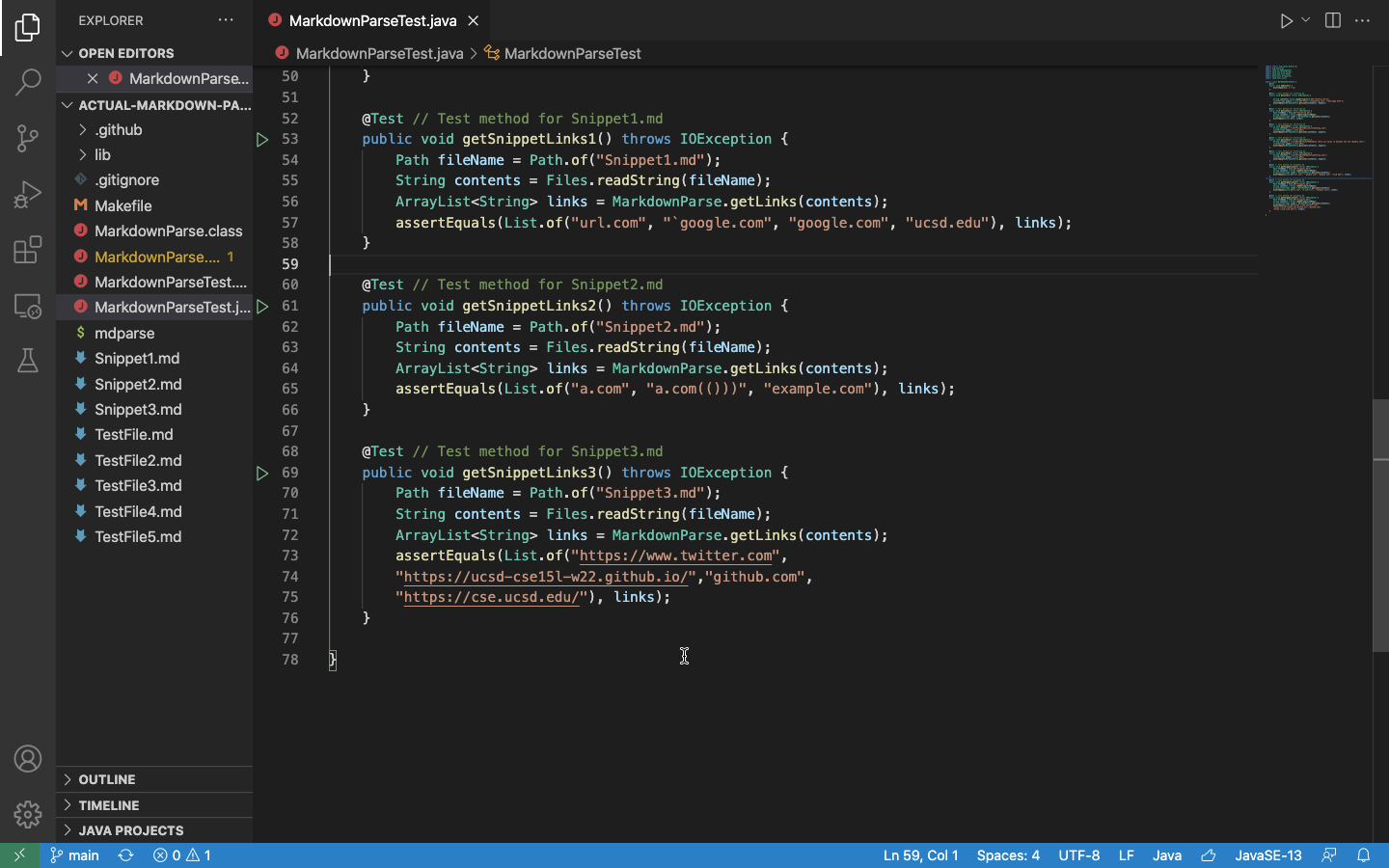Run test getSnippetLinks3 from gutter

coord(262,474)
